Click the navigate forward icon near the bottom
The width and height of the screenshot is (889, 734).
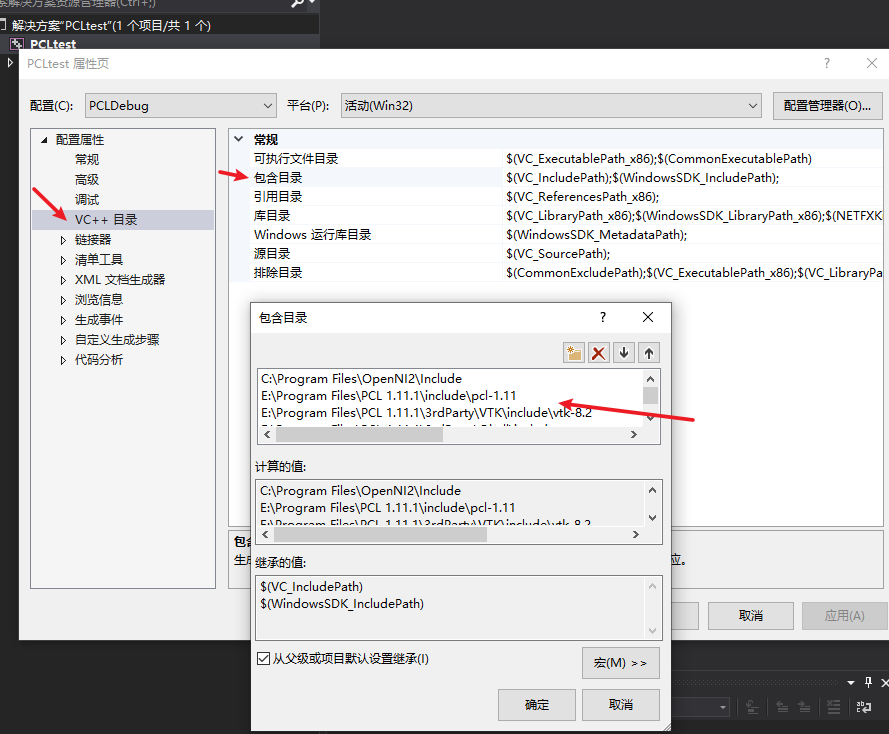pyautogui.click(x=804, y=707)
